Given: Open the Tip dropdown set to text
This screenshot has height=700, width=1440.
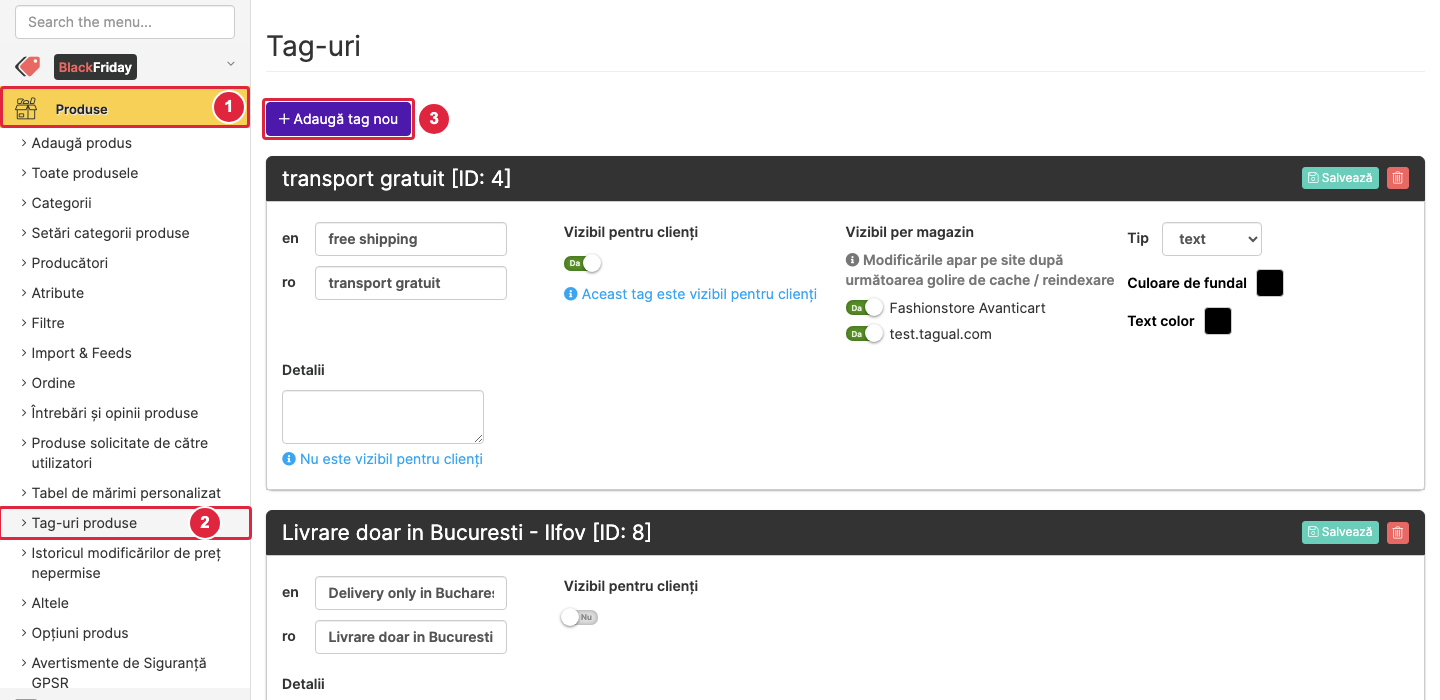Looking at the screenshot, I should pyautogui.click(x=1212, y=239).
